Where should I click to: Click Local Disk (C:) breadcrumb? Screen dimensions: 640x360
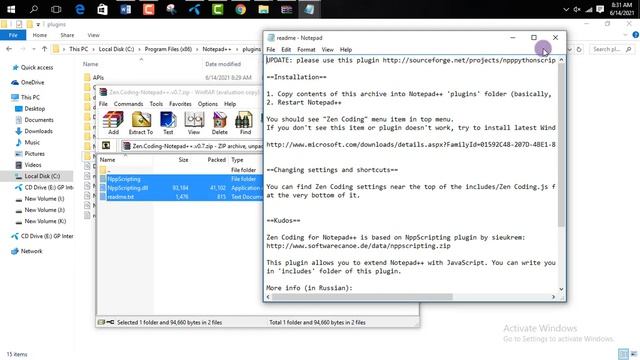click(x=116, y=49)
